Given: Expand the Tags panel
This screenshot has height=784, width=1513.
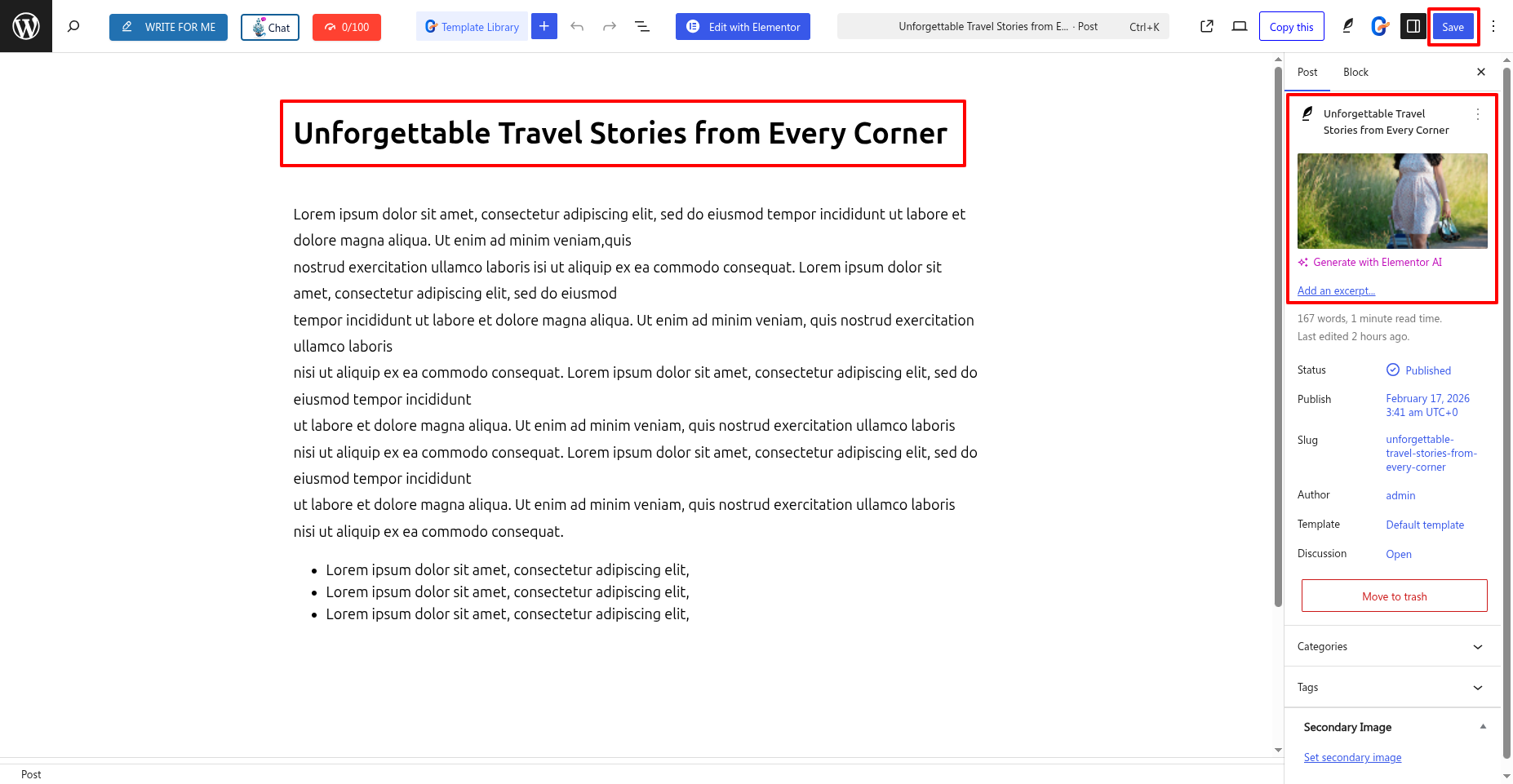Looking at the screenshot, I should tap(1391, 687).
